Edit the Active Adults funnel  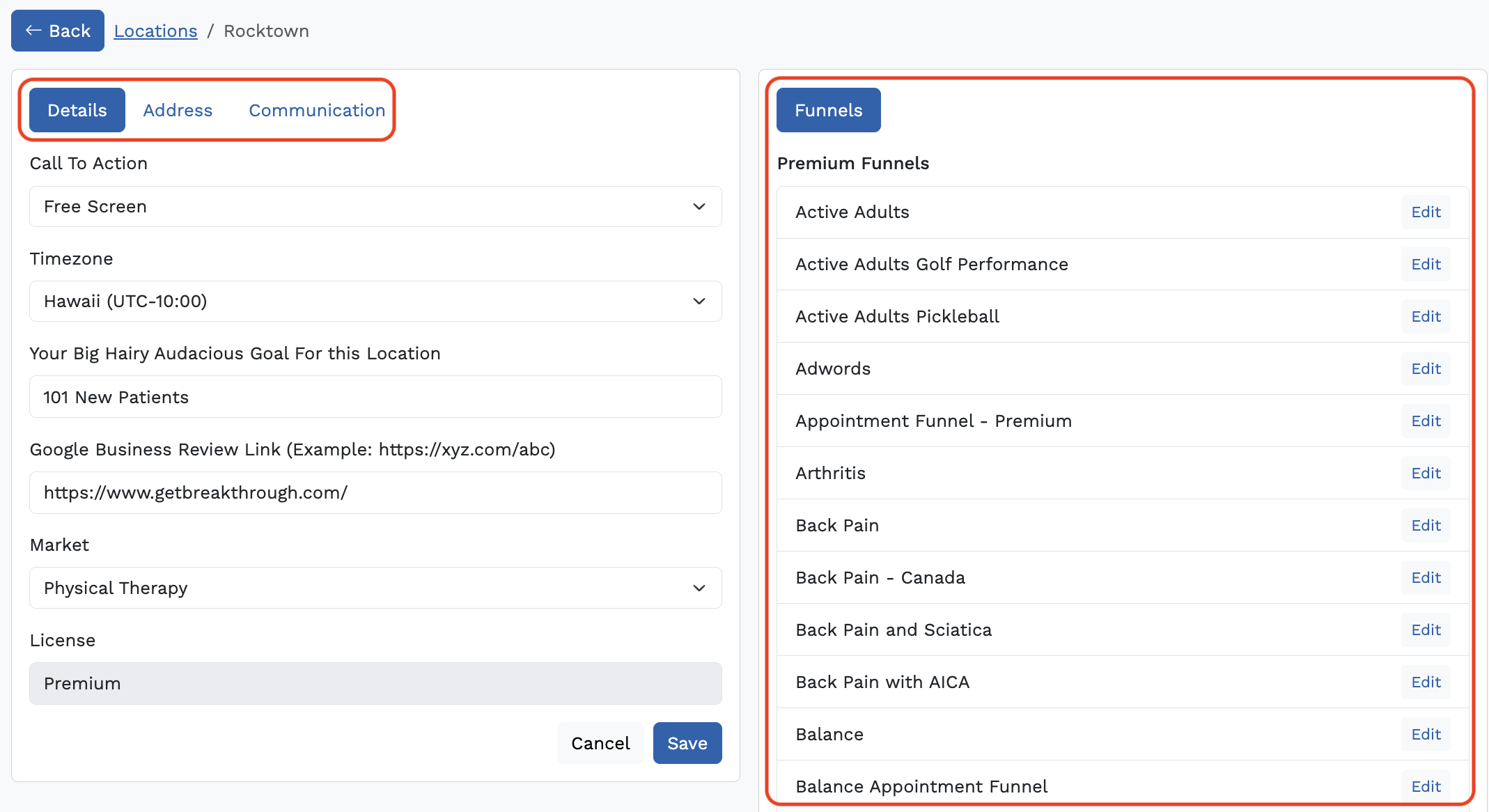1425,212
